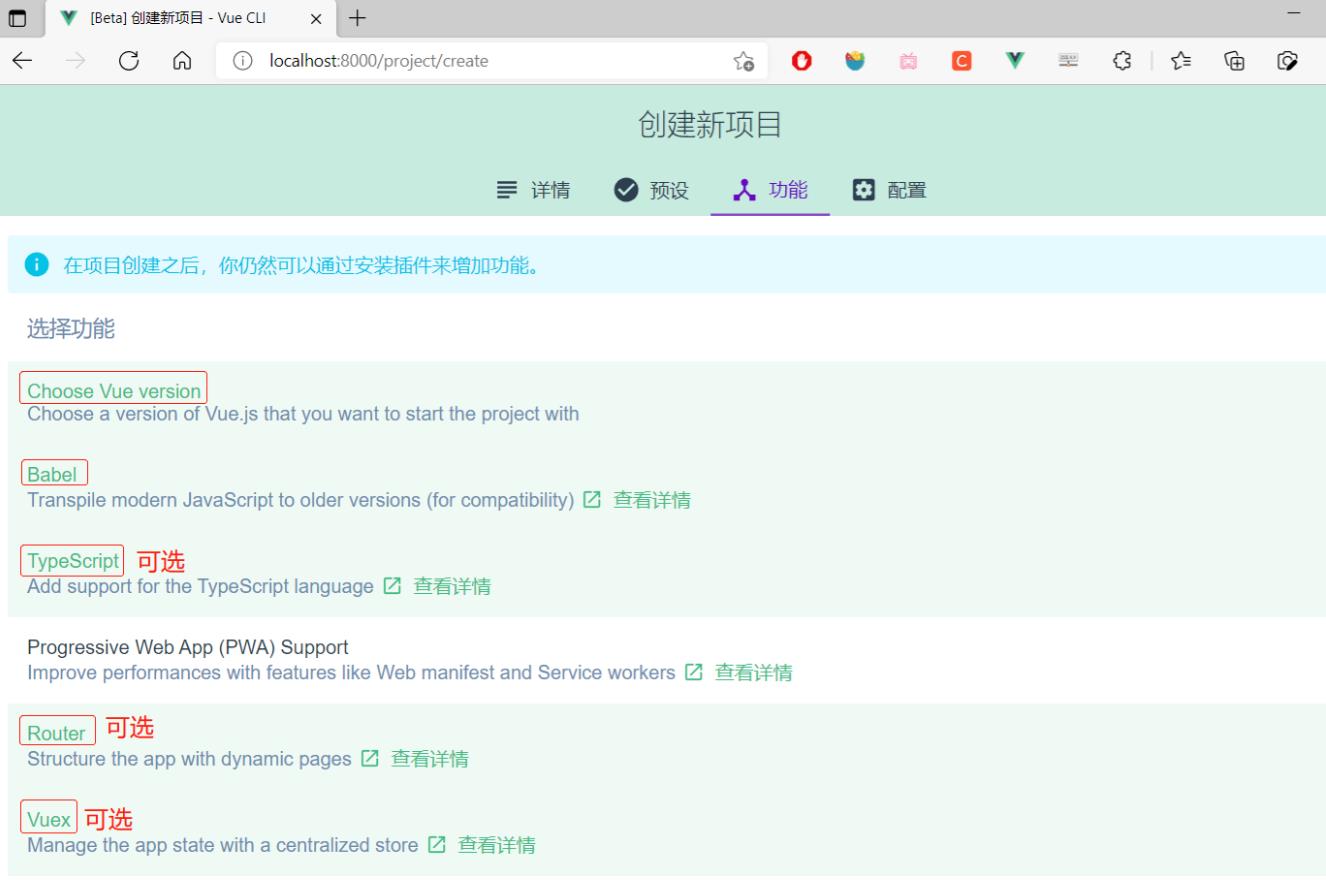This screenshot has height=888, width=1326.
Task: Click the external-link icon in the Router row
Action: click(x=369, y=759)
